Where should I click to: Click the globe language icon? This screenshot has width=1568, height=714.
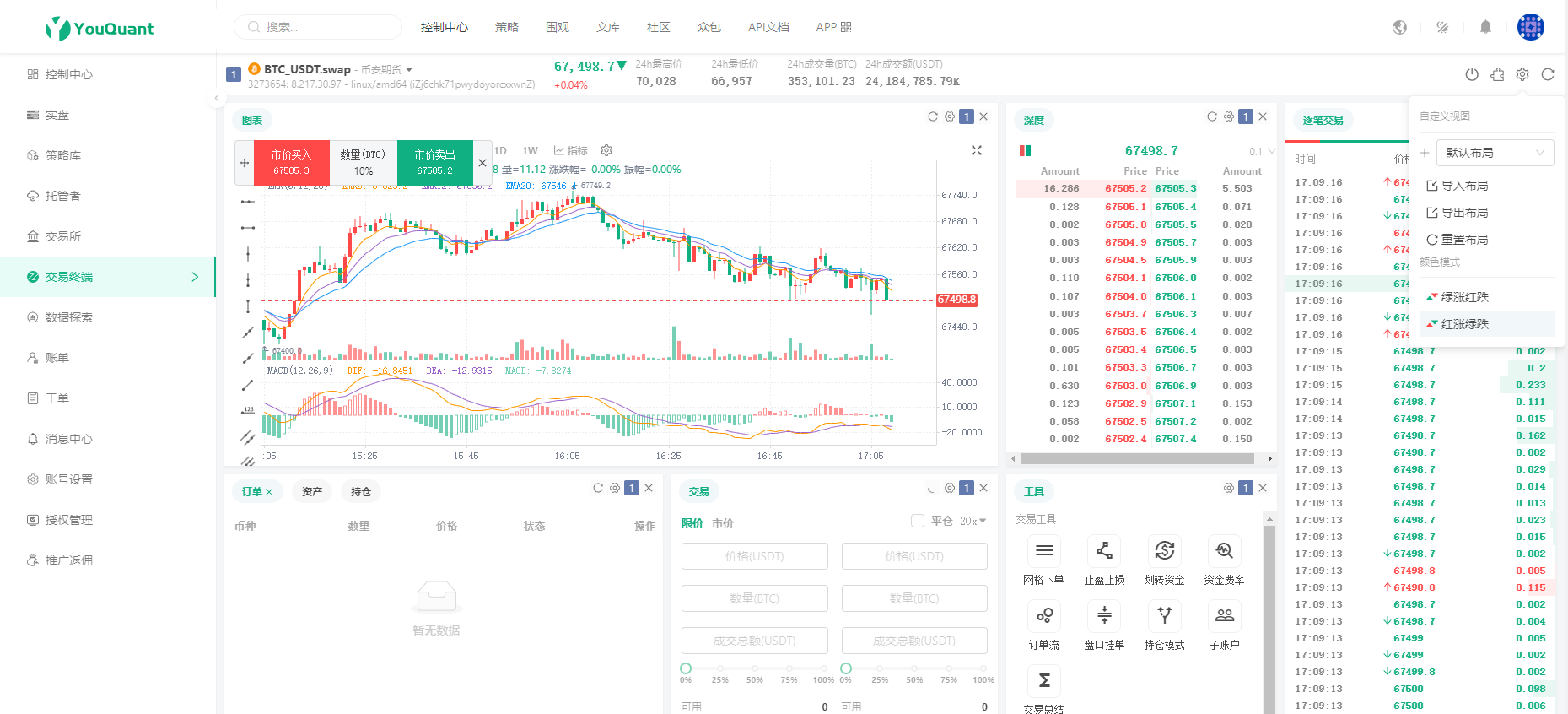pyautogui.click(x=1399, y=27)
